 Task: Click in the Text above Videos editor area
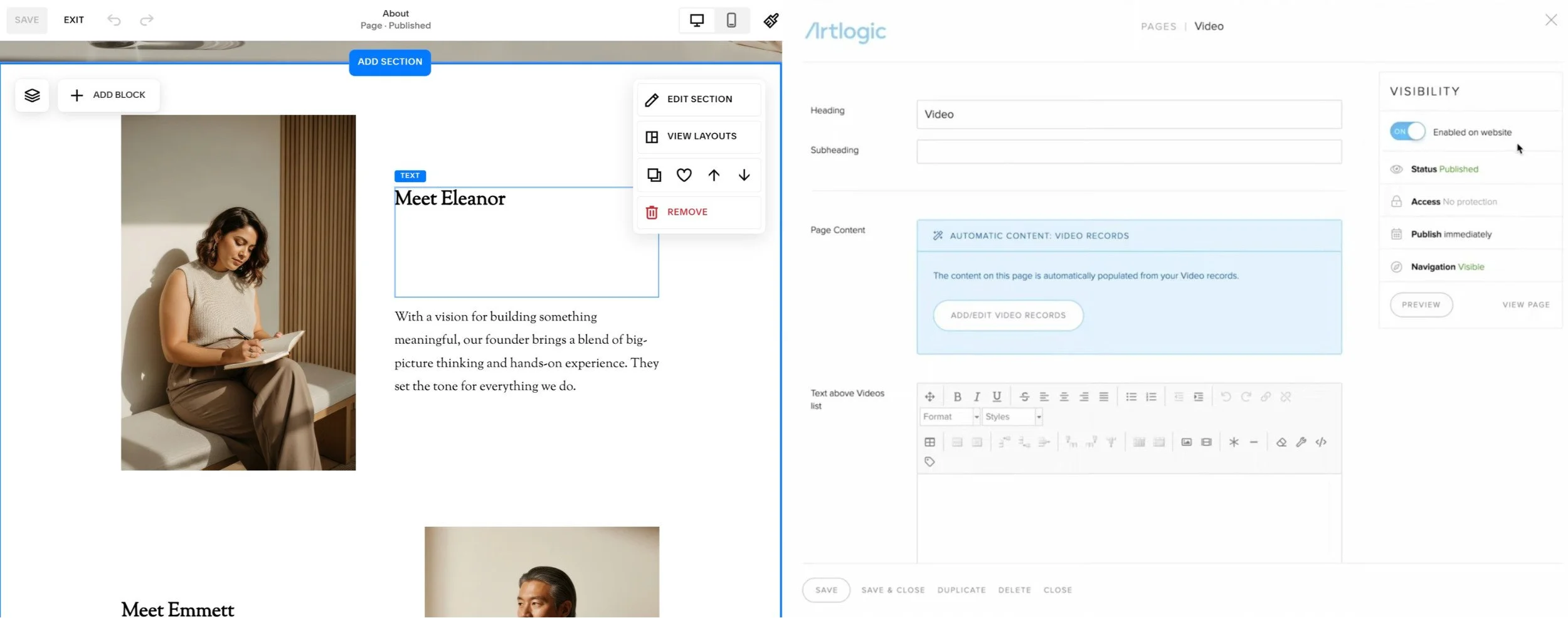click(x=1129, y=518)
